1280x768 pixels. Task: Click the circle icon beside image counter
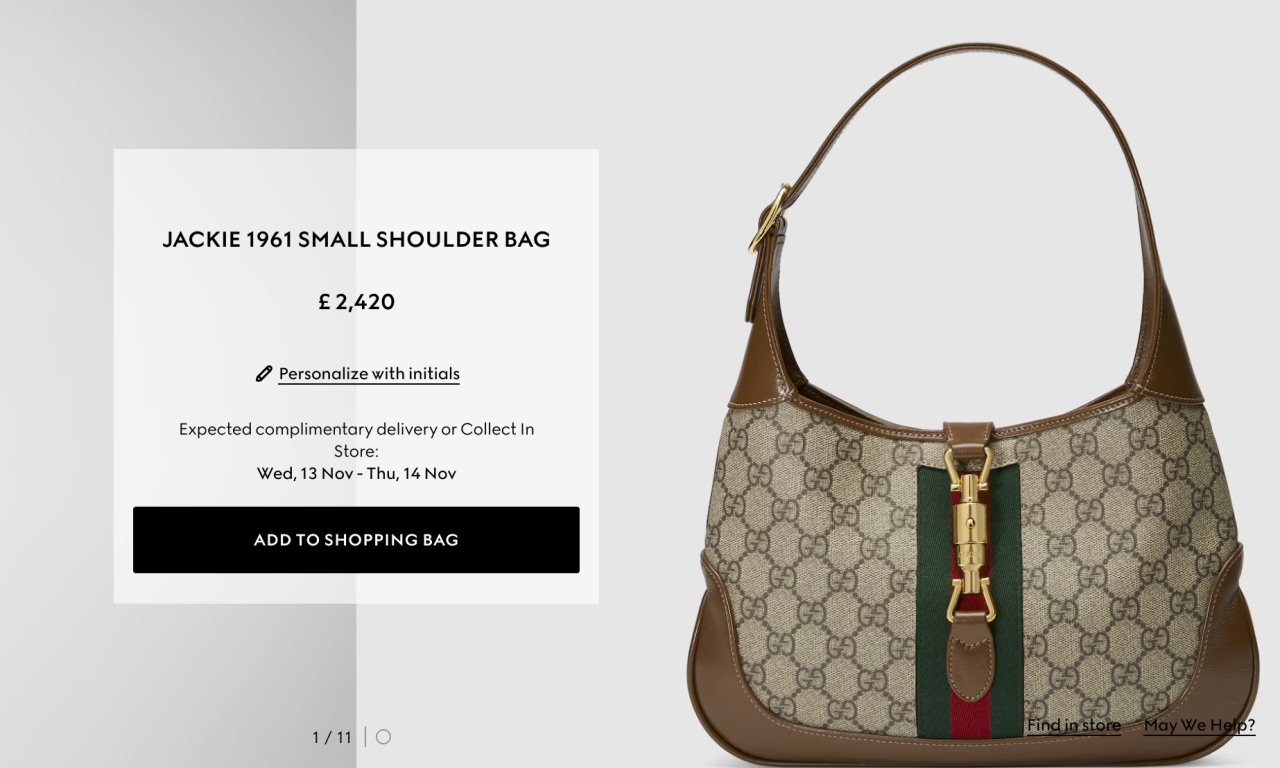(x=383, y=737)
